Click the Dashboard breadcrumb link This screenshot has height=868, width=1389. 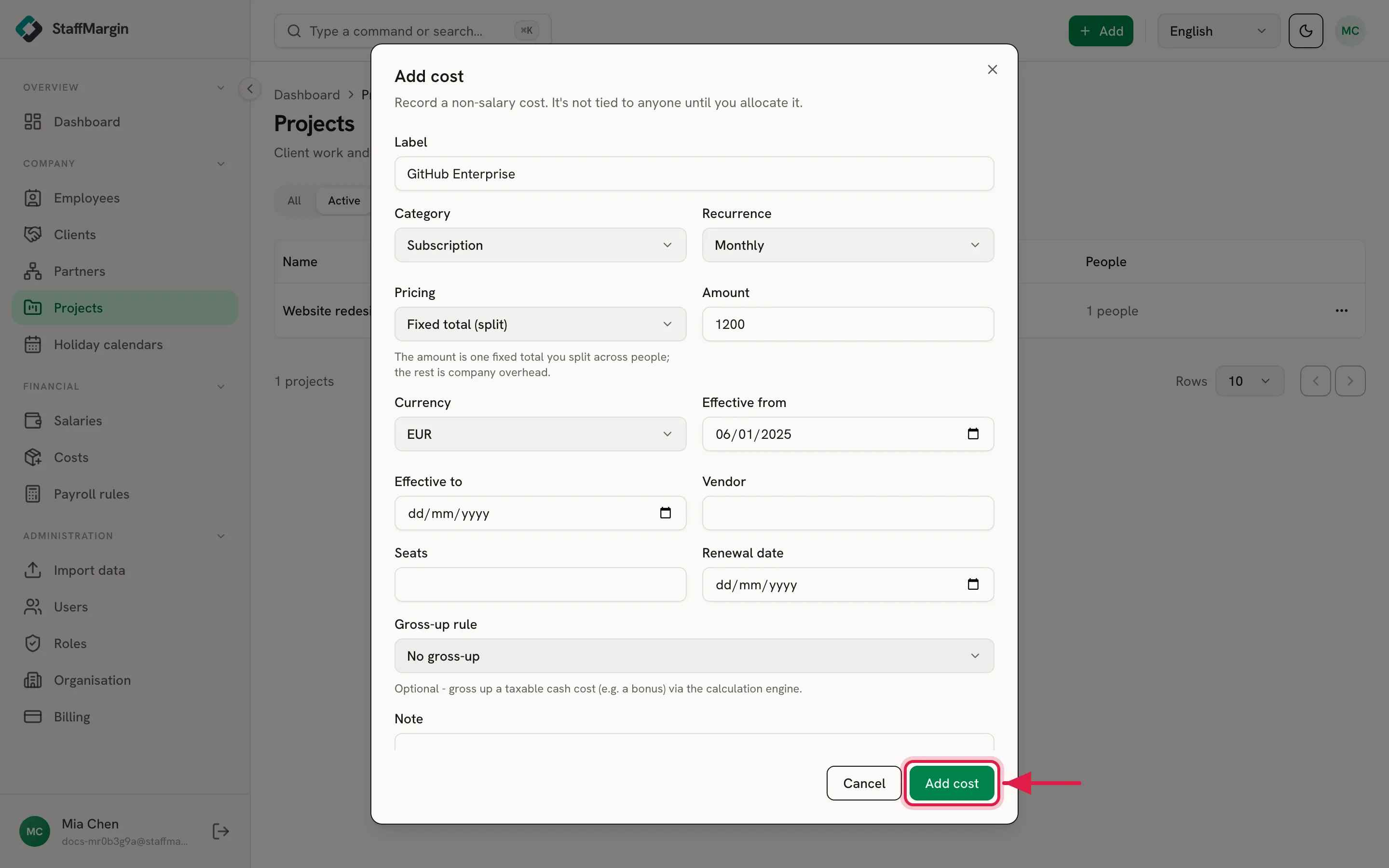point(307,95)
